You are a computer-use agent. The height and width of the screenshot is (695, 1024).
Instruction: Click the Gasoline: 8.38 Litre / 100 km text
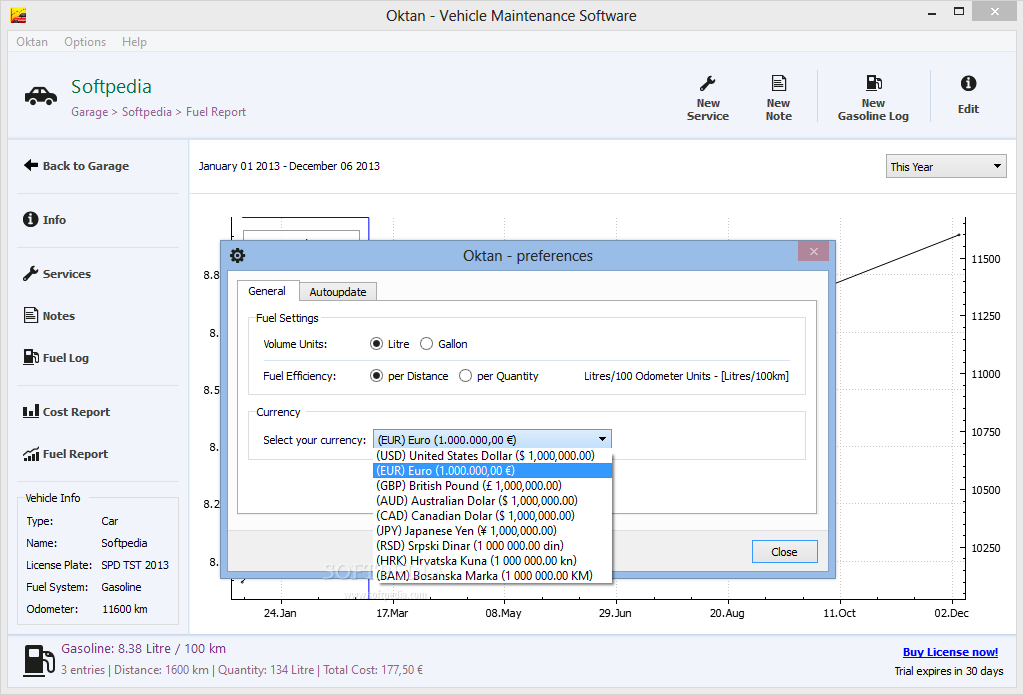tap(144, 649)
